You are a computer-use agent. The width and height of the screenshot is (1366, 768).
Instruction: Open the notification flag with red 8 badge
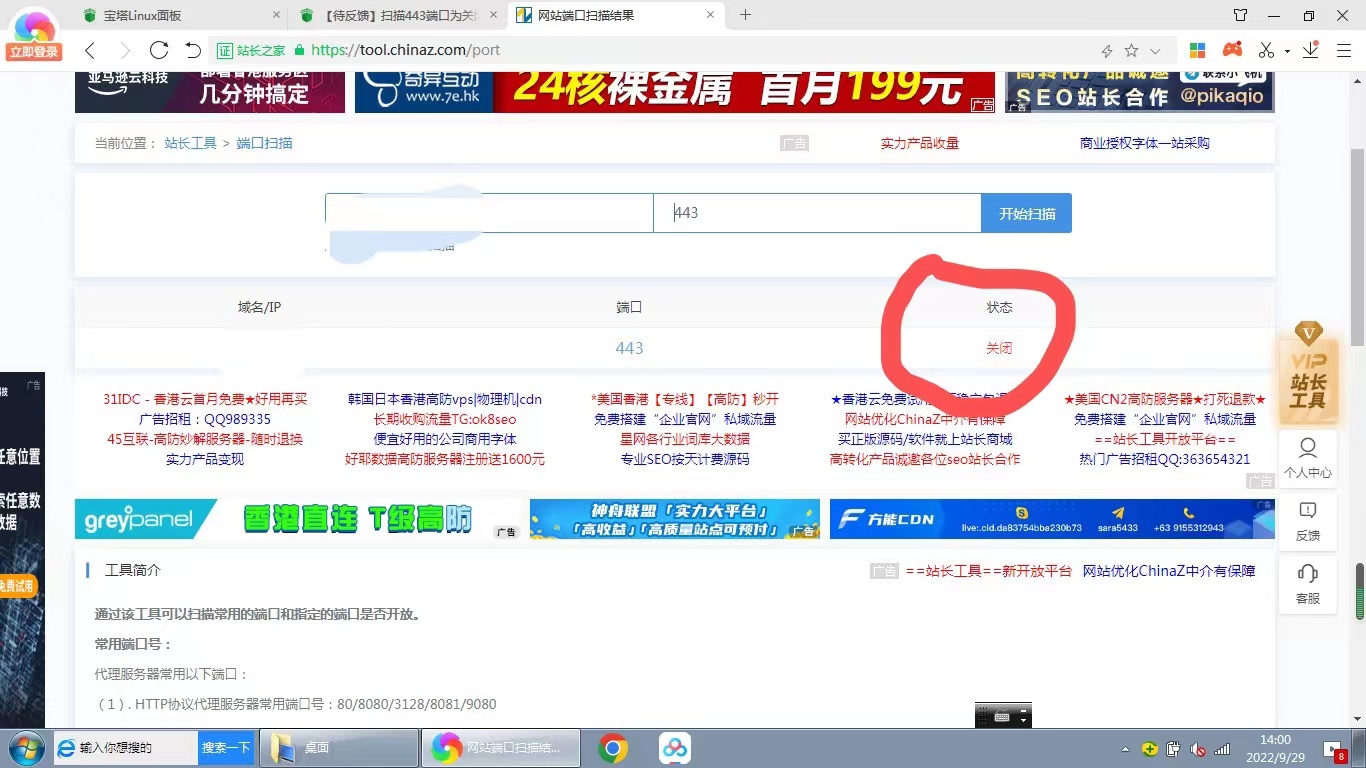click(x=1334, y=749)
